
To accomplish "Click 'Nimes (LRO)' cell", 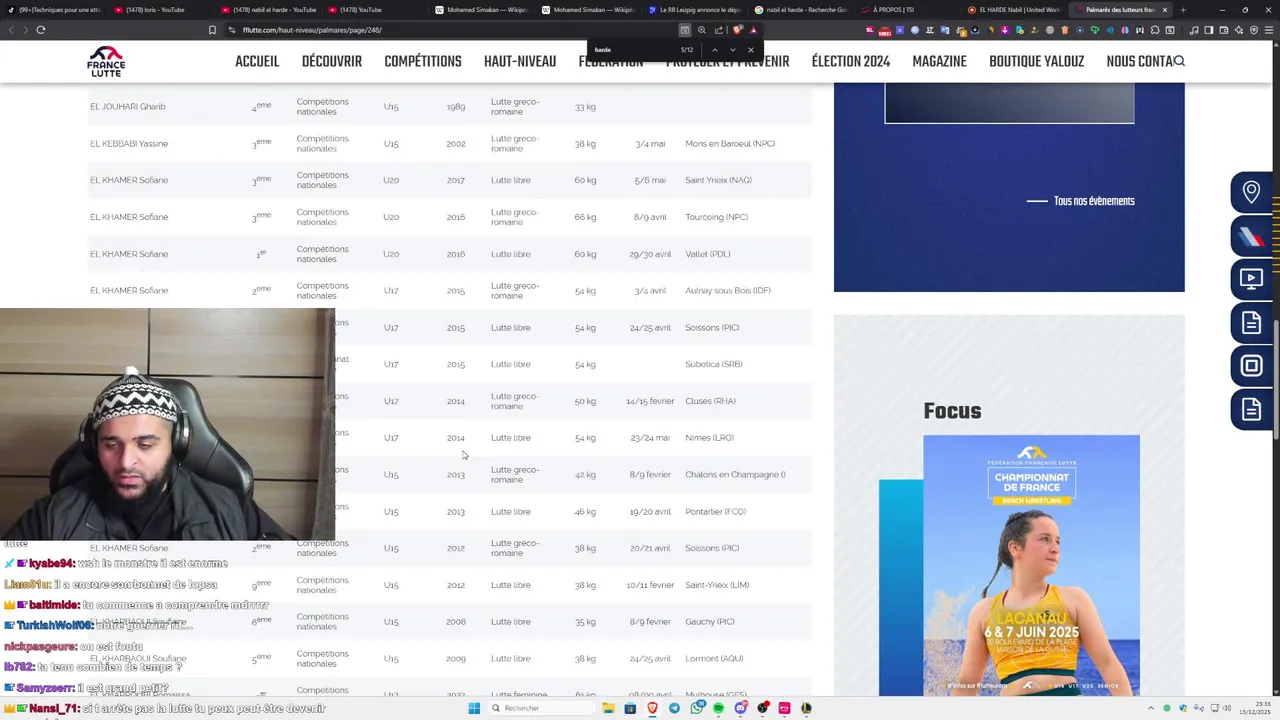I will [709, 438].
